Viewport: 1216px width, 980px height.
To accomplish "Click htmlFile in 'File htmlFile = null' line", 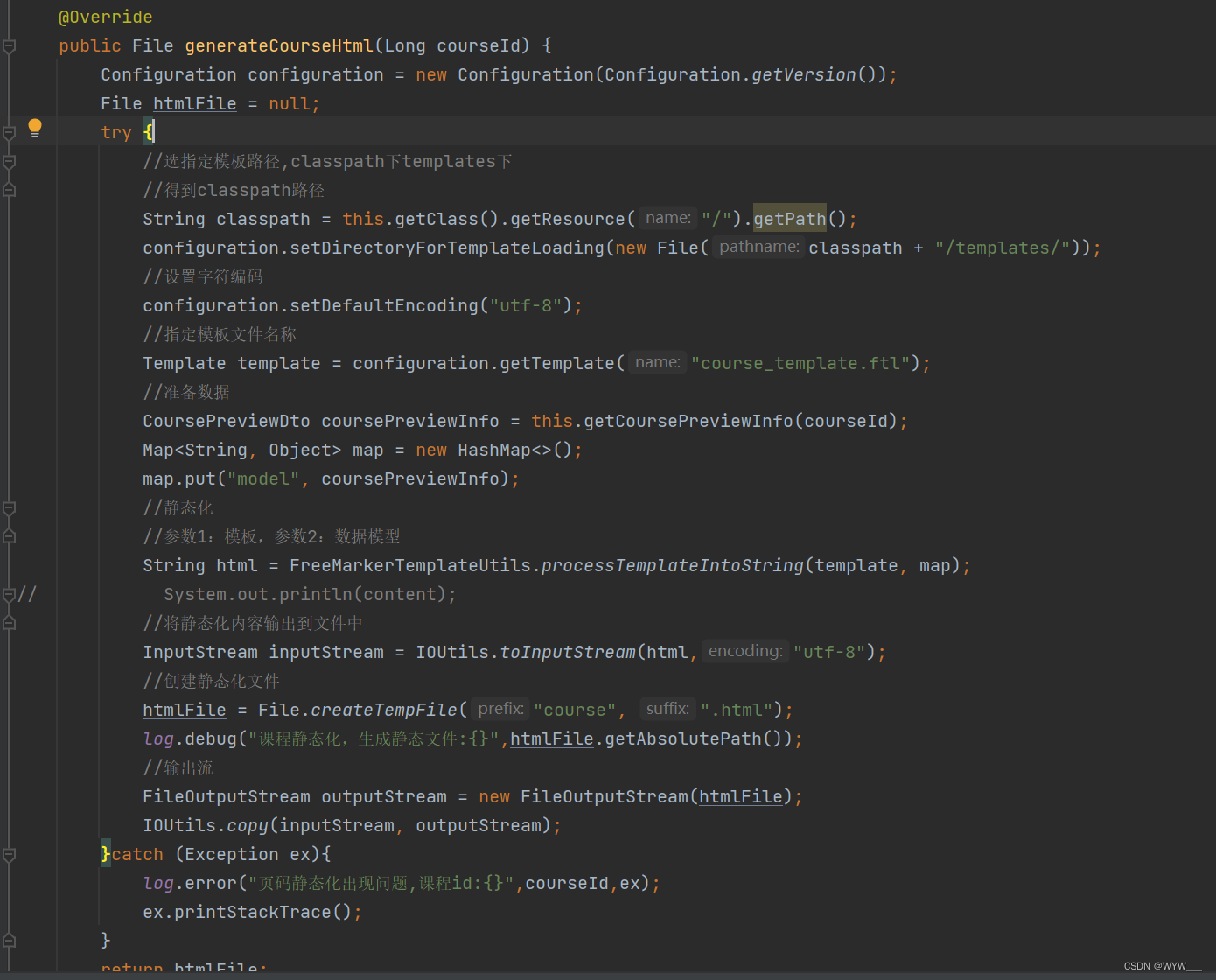I will point(195,103).
